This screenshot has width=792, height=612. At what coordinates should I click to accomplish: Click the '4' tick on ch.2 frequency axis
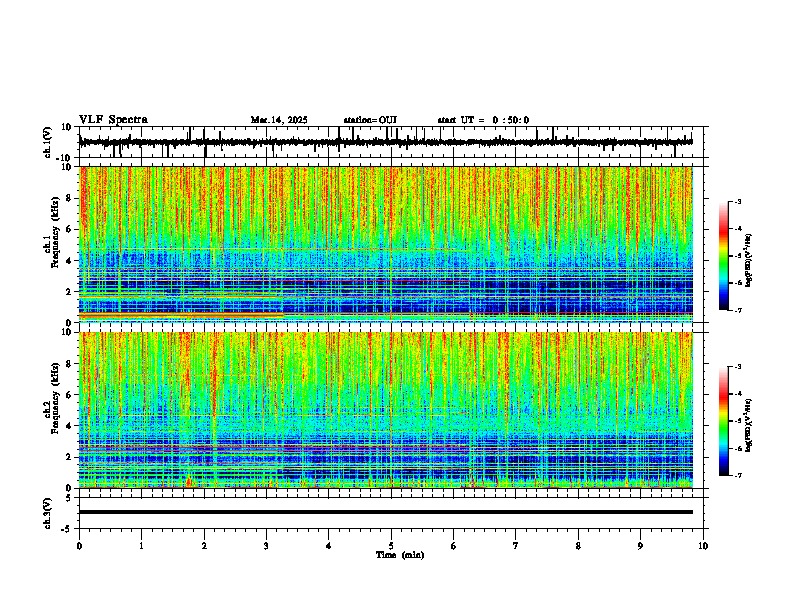69,426
